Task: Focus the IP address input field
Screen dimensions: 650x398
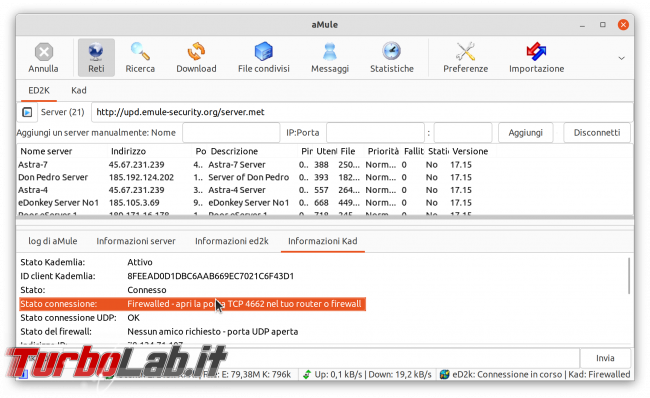Action: (375, 133)
